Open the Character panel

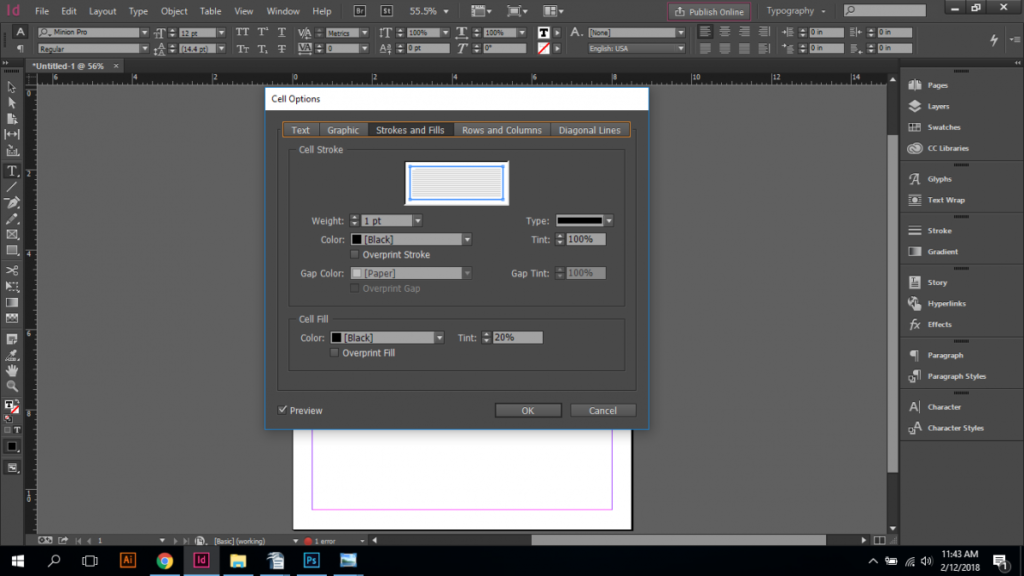[944, 407]
